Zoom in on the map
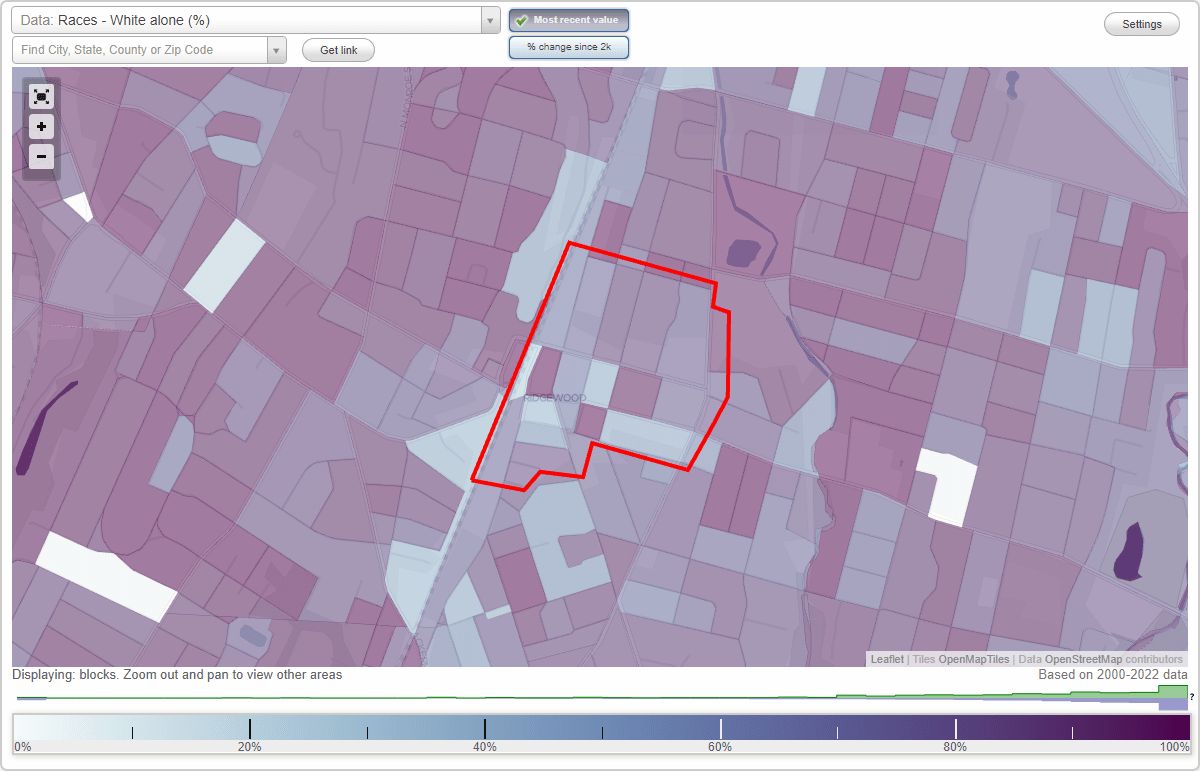 41,126
